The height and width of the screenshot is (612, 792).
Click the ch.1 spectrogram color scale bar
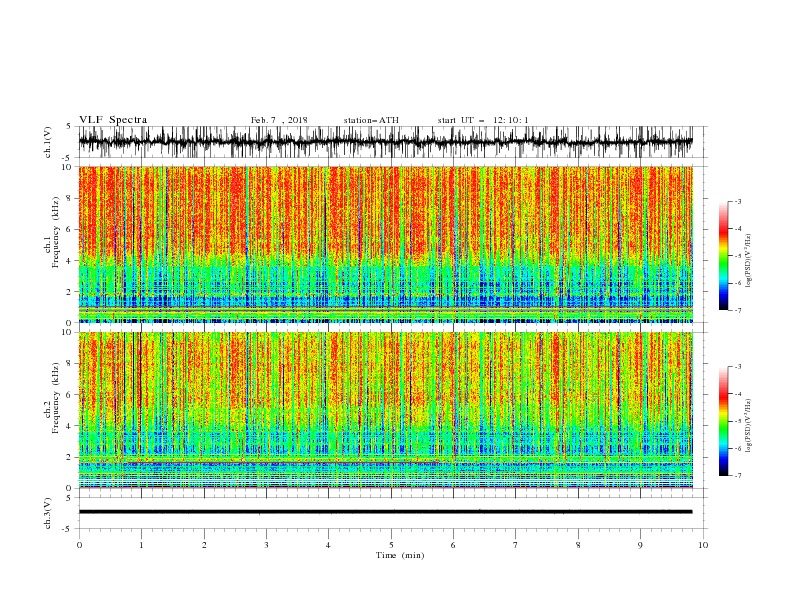click(724, 255)
